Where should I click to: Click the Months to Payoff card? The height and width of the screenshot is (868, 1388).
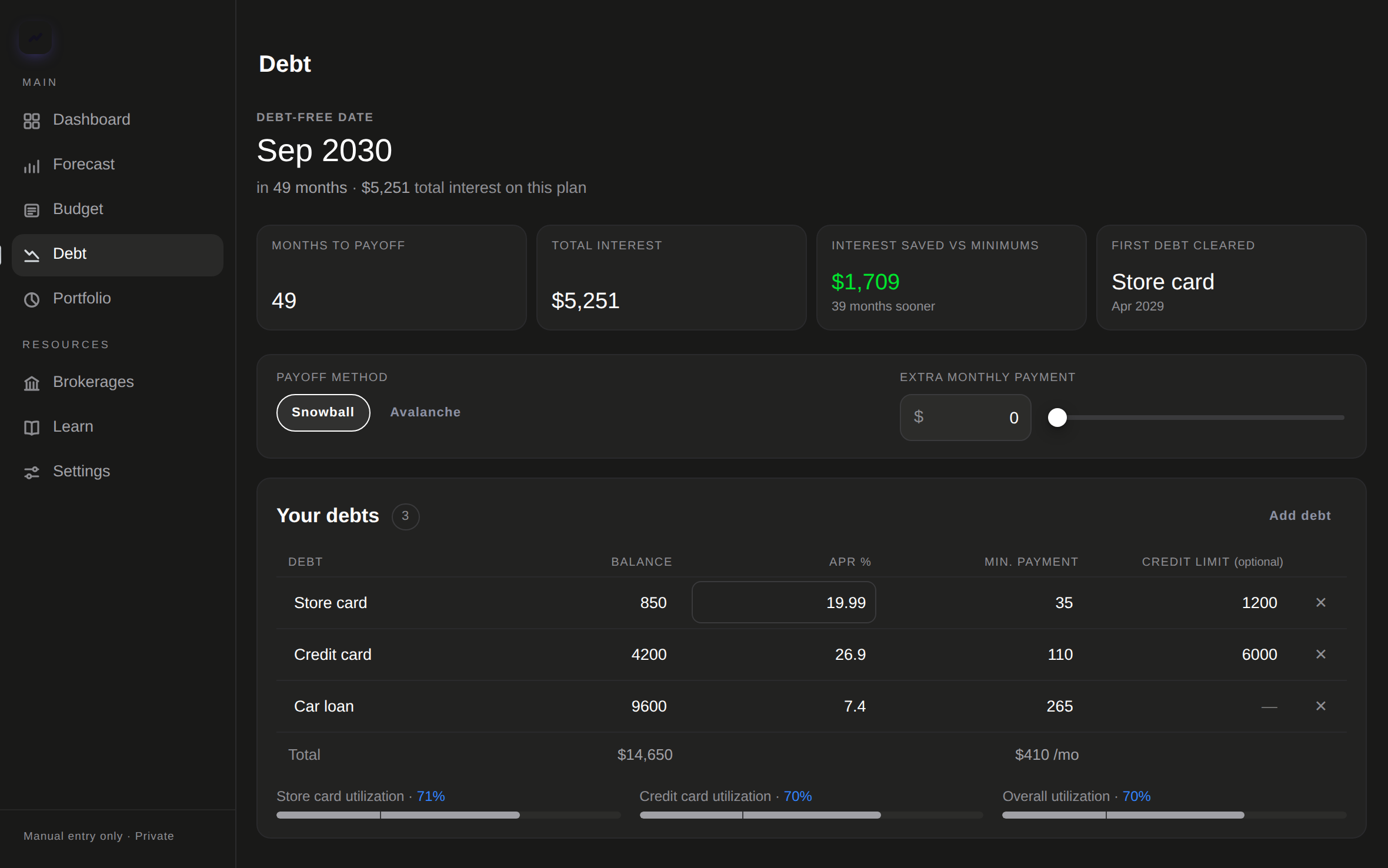(391, 278)
